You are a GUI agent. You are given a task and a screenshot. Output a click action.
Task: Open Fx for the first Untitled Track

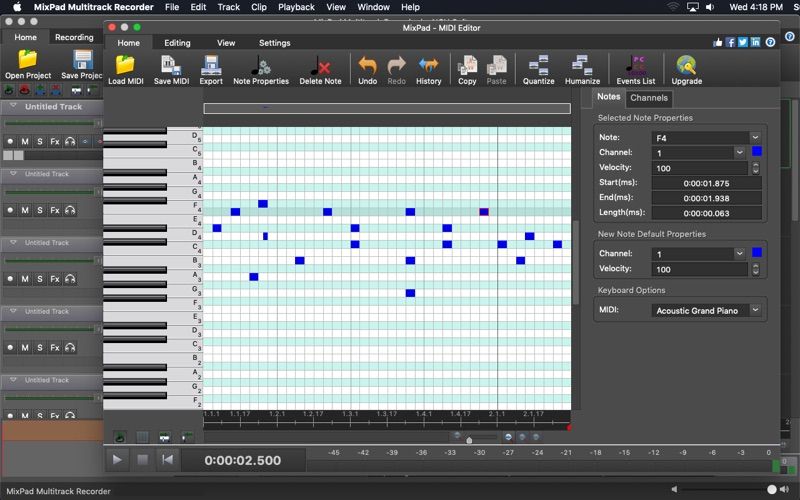(55, 141)
